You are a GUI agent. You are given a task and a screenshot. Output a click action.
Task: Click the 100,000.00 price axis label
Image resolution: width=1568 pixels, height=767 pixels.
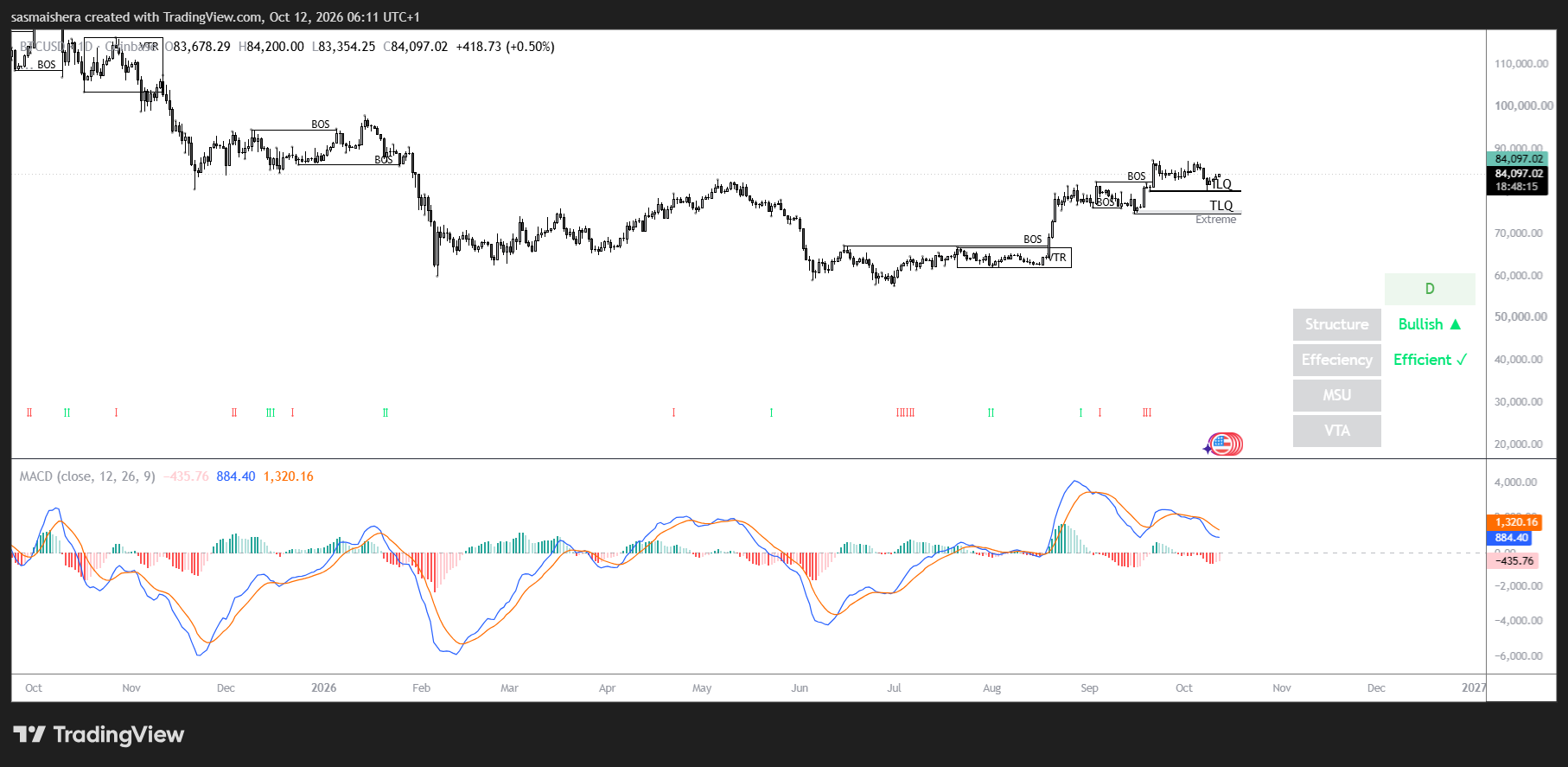point(1524,105)
